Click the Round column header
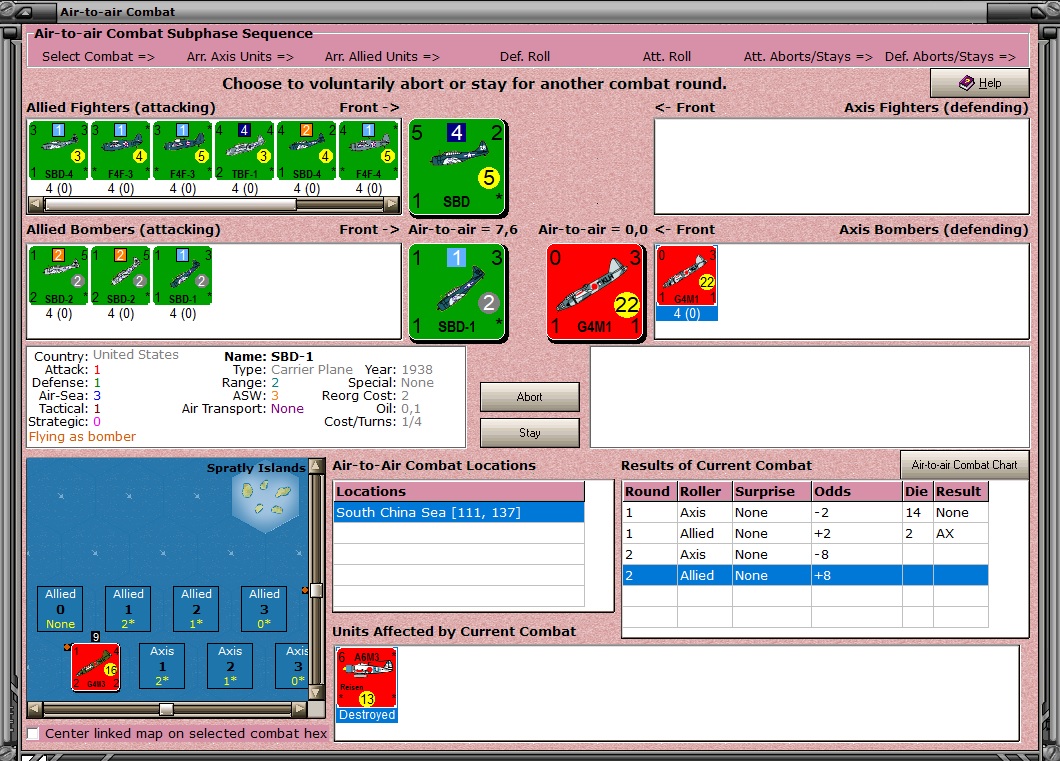The image size is (1060, 761). (x=650, y=491)
